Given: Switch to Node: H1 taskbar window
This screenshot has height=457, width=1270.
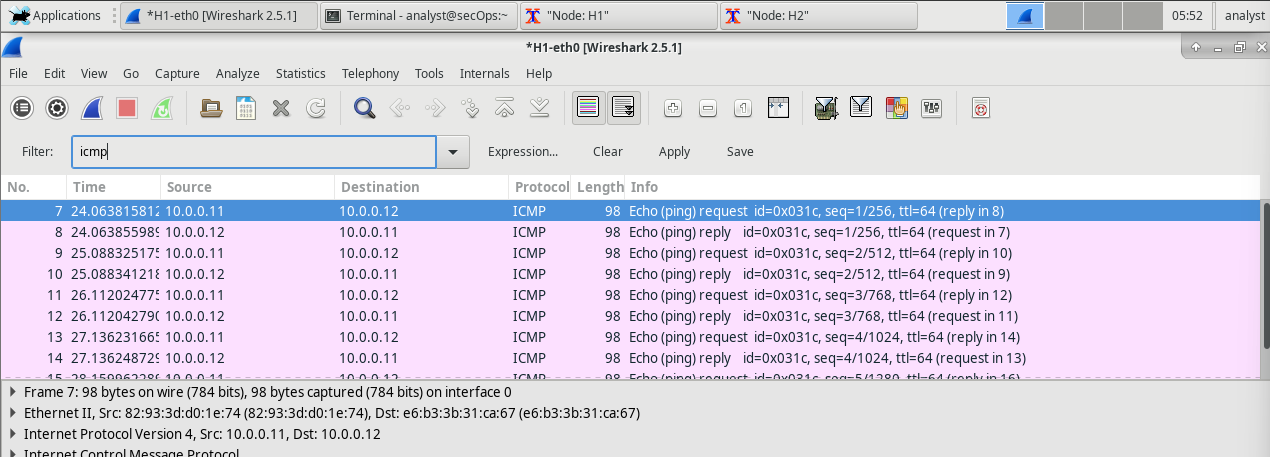Looking at the screenshot, I should pyautogui.click(x=618, y=16).
